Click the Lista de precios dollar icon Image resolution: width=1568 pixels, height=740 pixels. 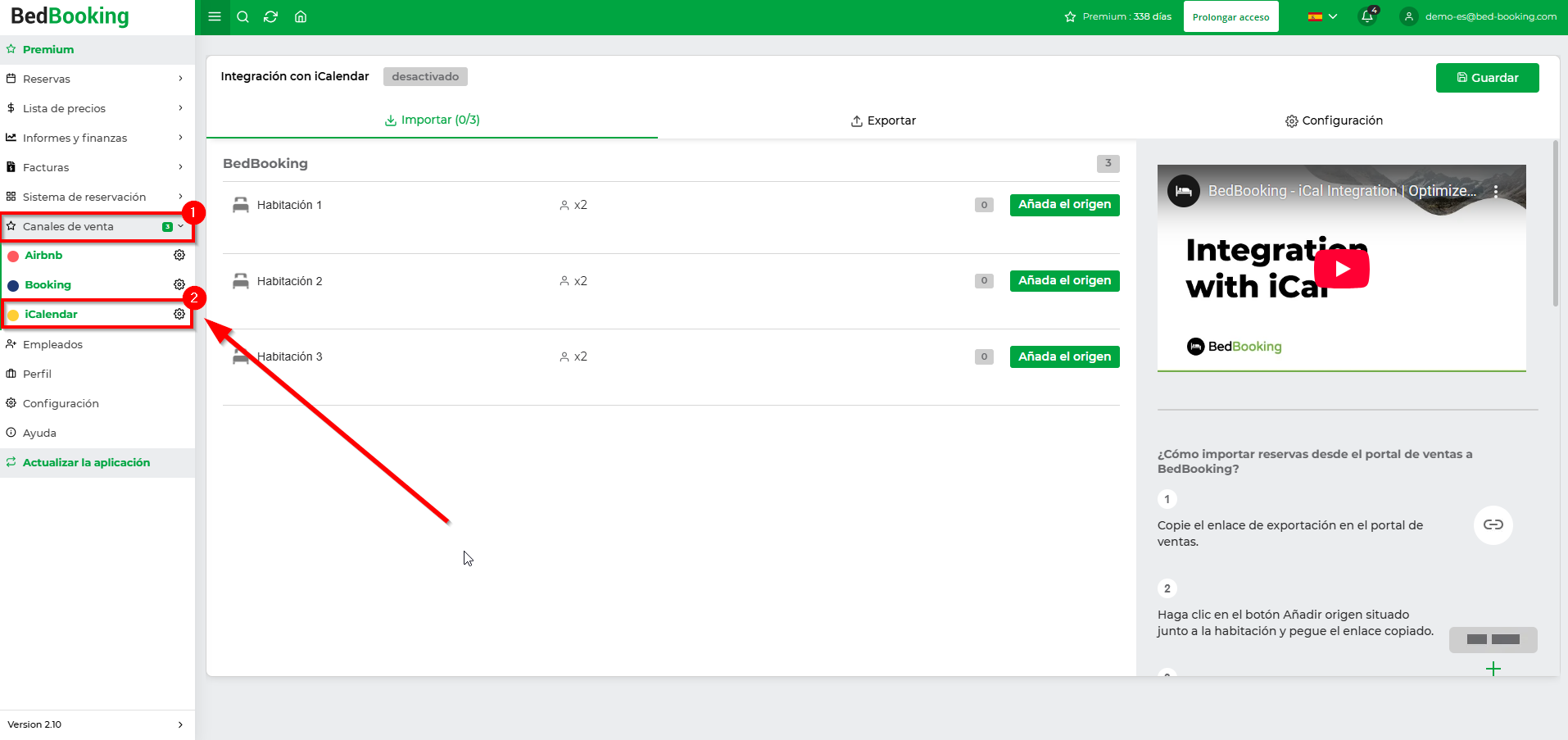11,108
